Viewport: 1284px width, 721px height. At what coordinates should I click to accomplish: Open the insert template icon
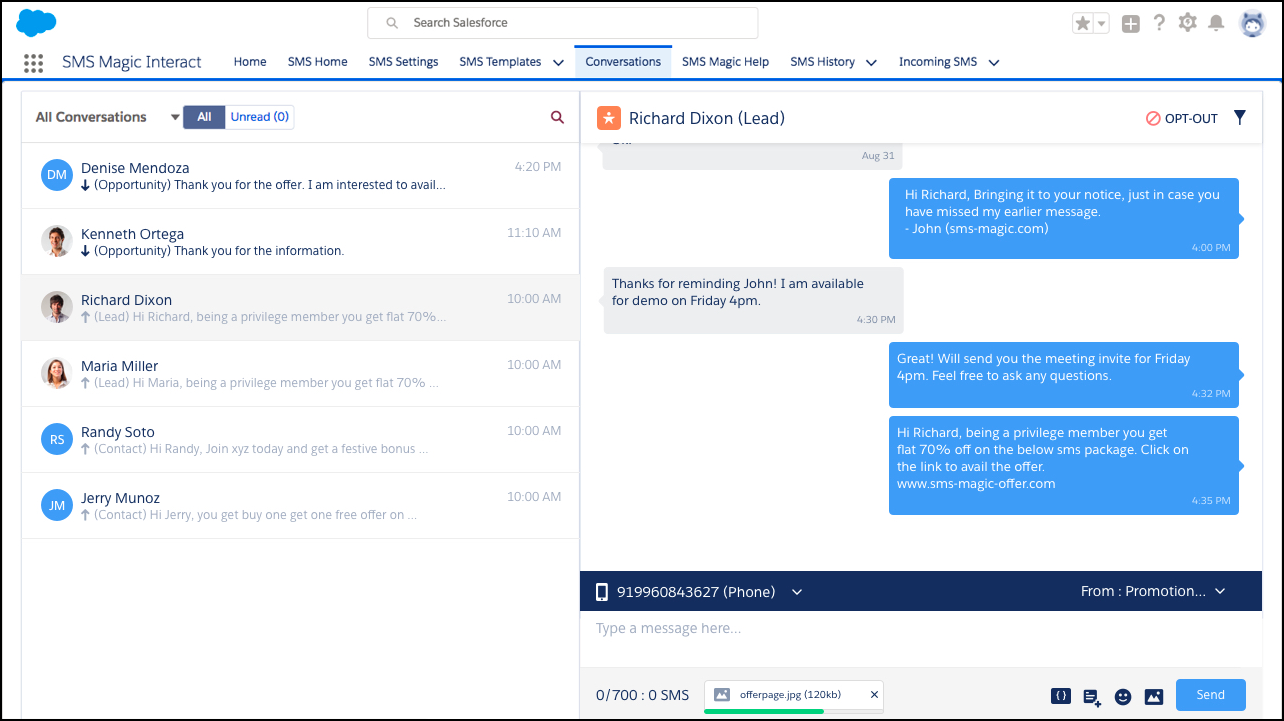pos(1092,697)
